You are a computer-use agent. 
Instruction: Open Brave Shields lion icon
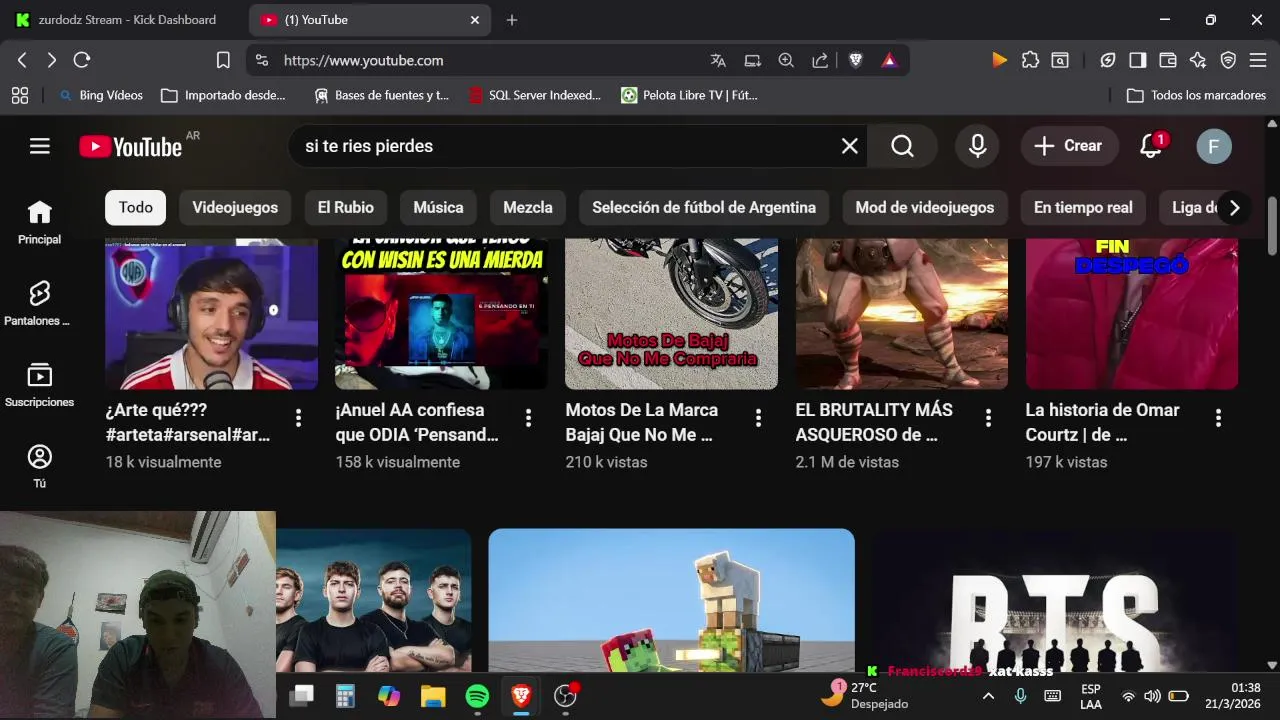coord(856,60)
